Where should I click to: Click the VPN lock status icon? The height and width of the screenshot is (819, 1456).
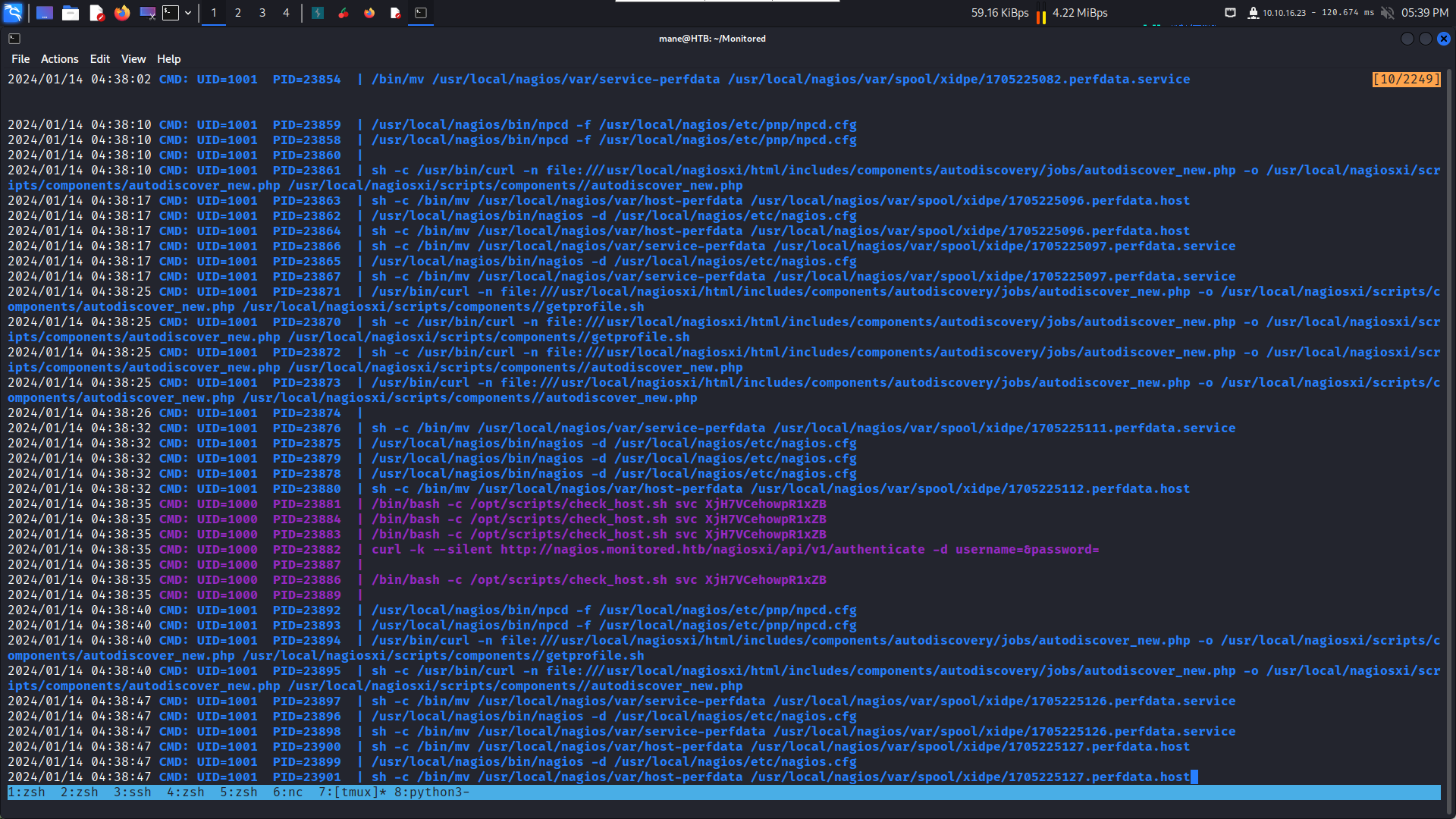[1253, 13]
